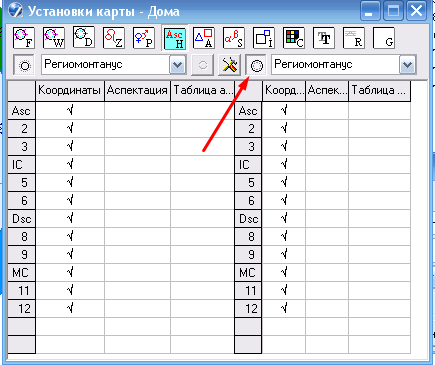Toggle MC coordinates checkmark in right table

[x=284, y=272]
